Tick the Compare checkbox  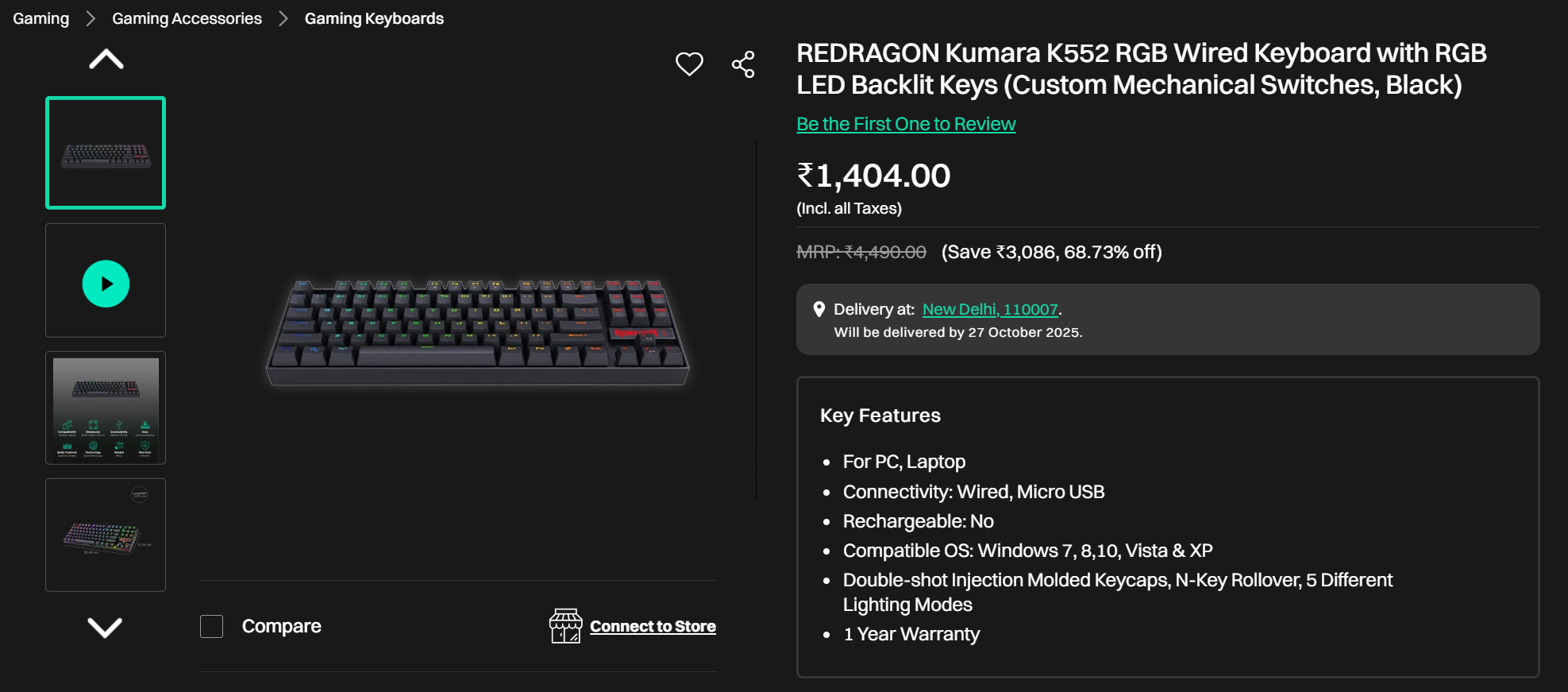point(212,626)
